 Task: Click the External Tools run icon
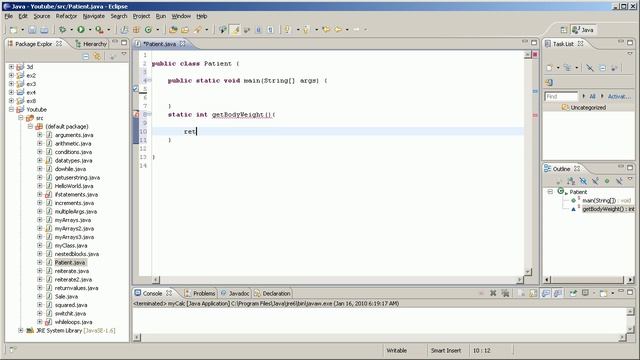[99, 30]
